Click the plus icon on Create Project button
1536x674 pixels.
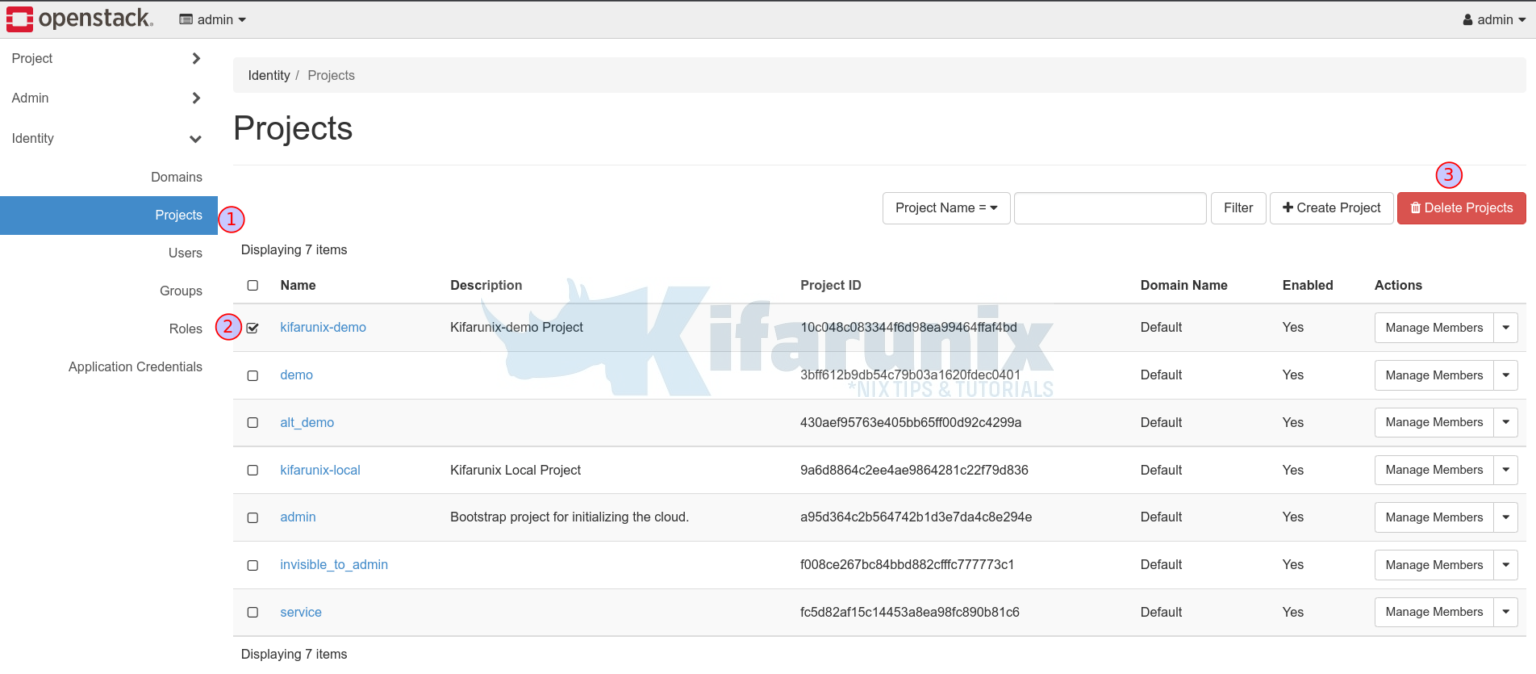(1289, 208)
